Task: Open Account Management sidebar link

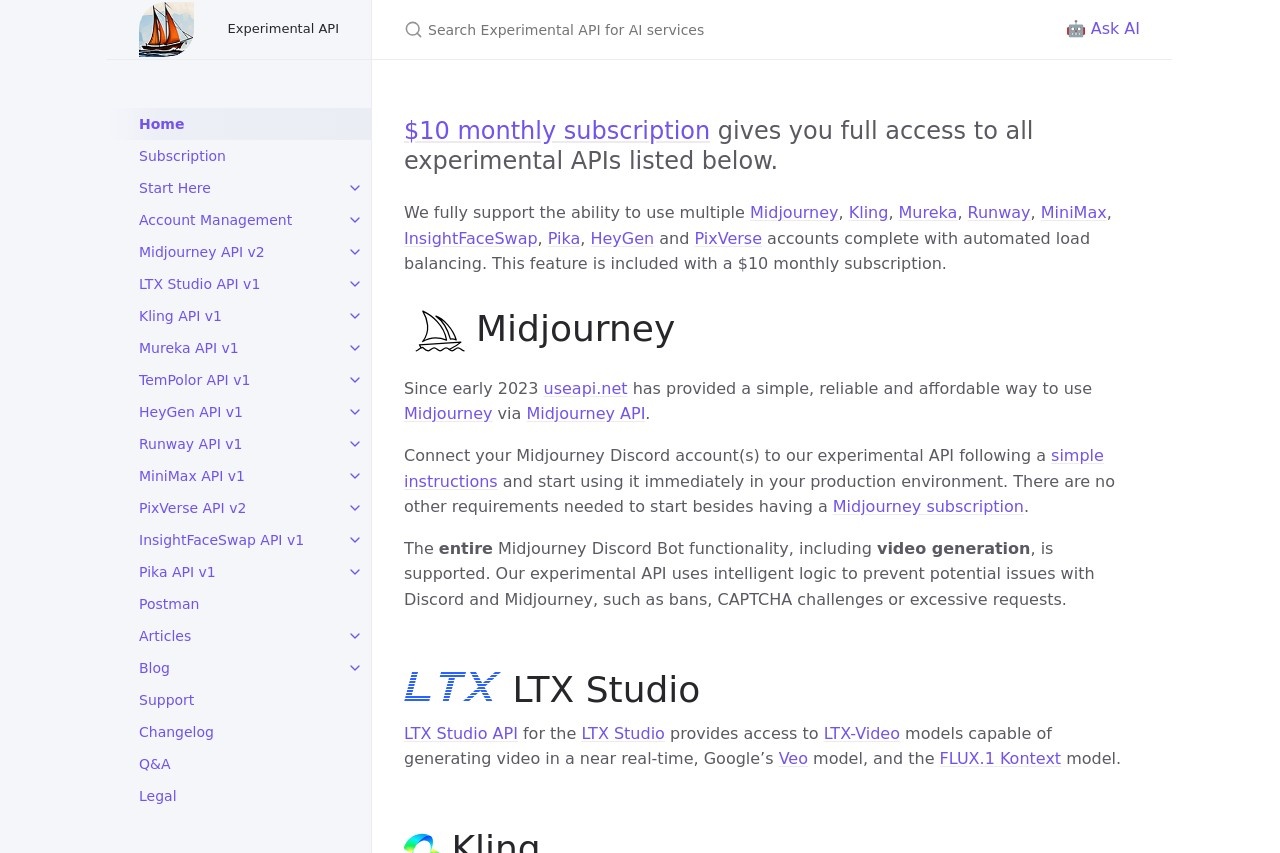Action: click(x=215, y=220)
